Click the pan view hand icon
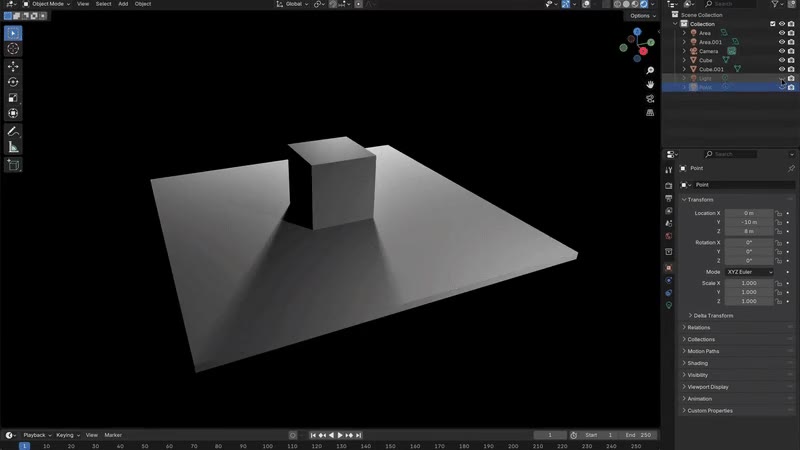Screen dimensions: 800x450 click(650, 85)
